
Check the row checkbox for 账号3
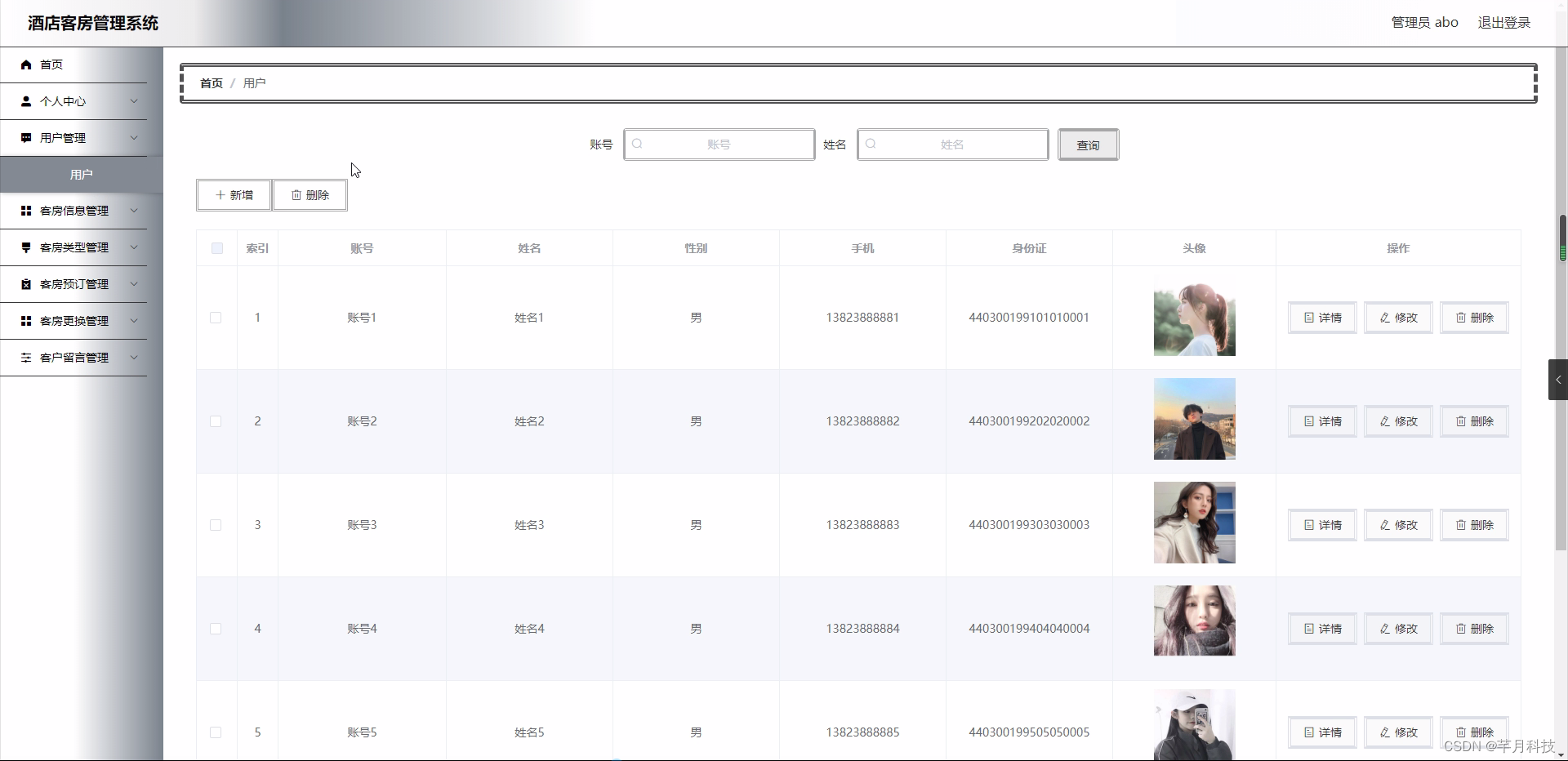coord(216,525)
